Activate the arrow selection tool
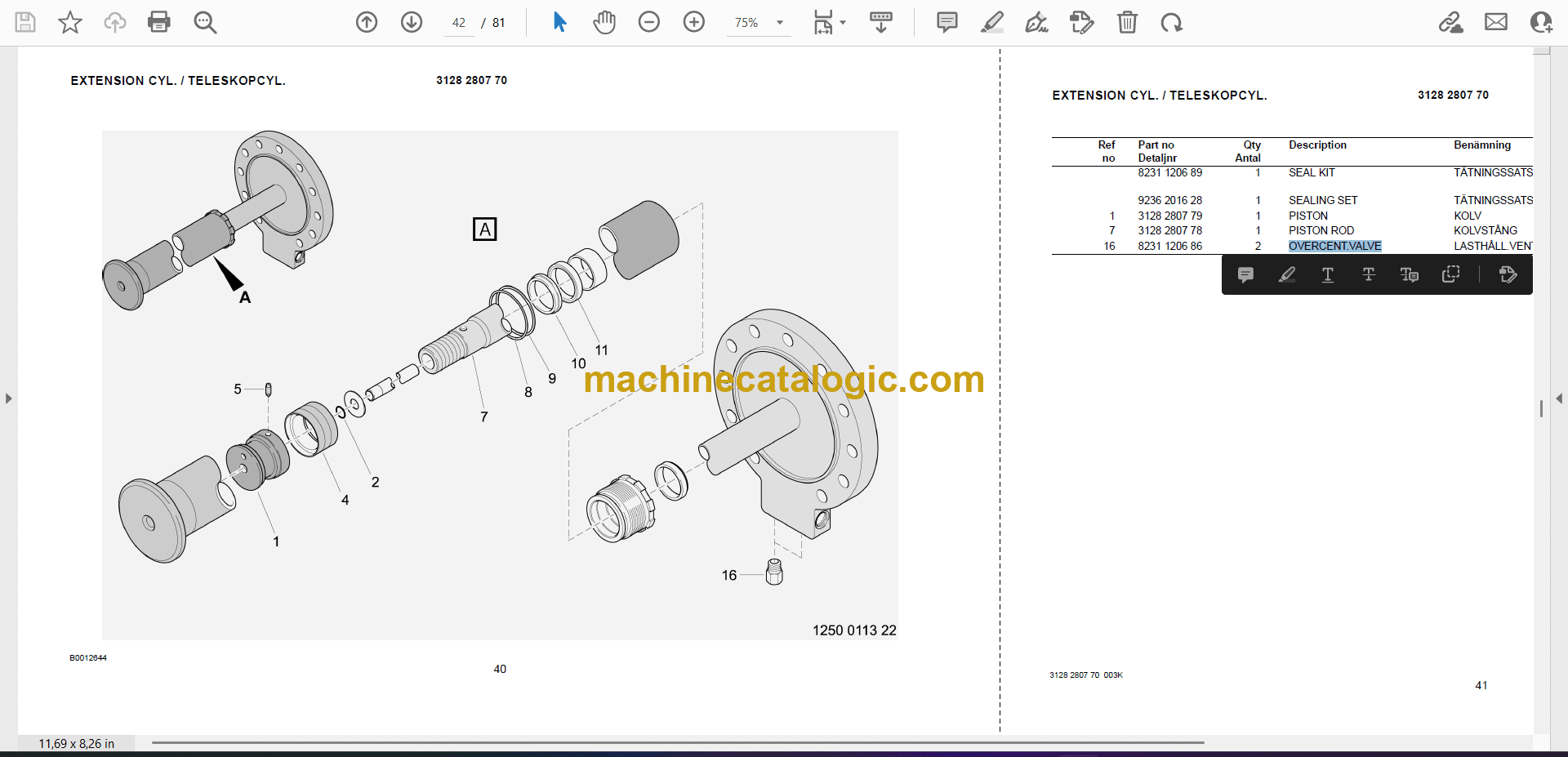 coord(559,22)
